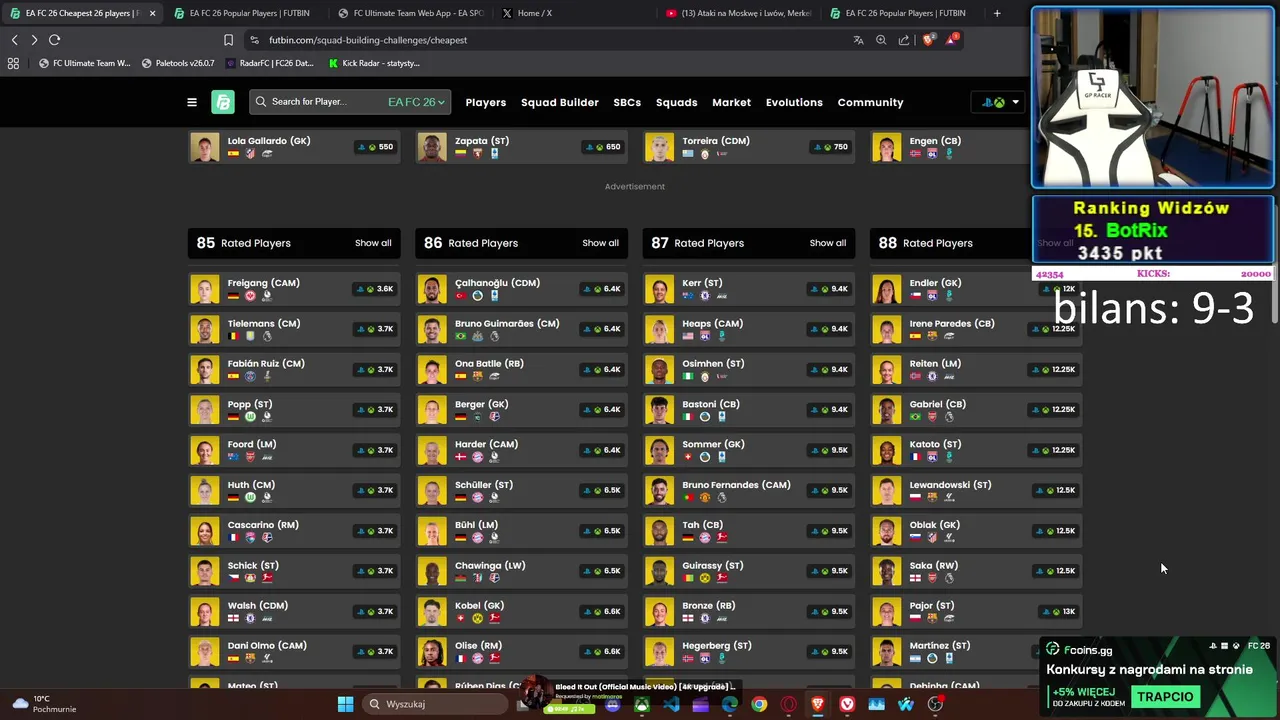
Task: Show all 87 Rated Players
Action: (x=827, y=243)
